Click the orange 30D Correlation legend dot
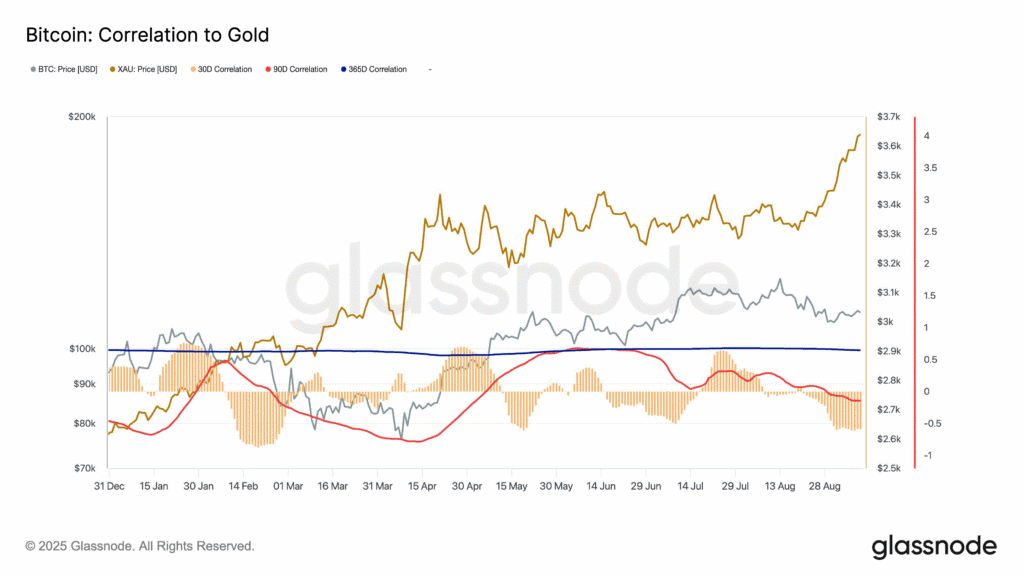Image resolution: width=1024 pixels, height=576 pixels. [190, 69]
